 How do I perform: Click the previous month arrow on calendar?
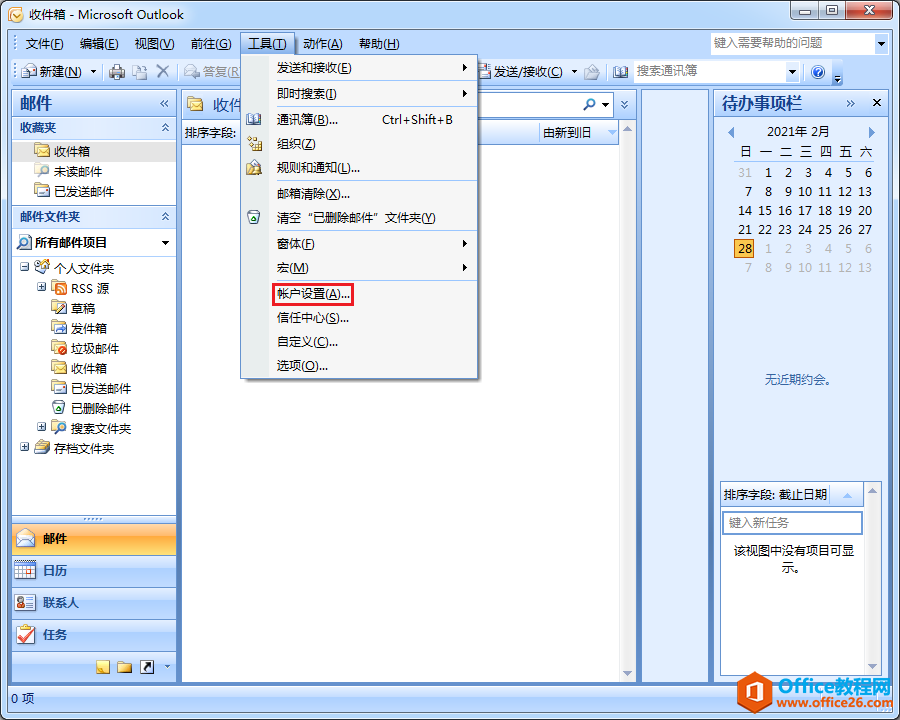[731, 132]
